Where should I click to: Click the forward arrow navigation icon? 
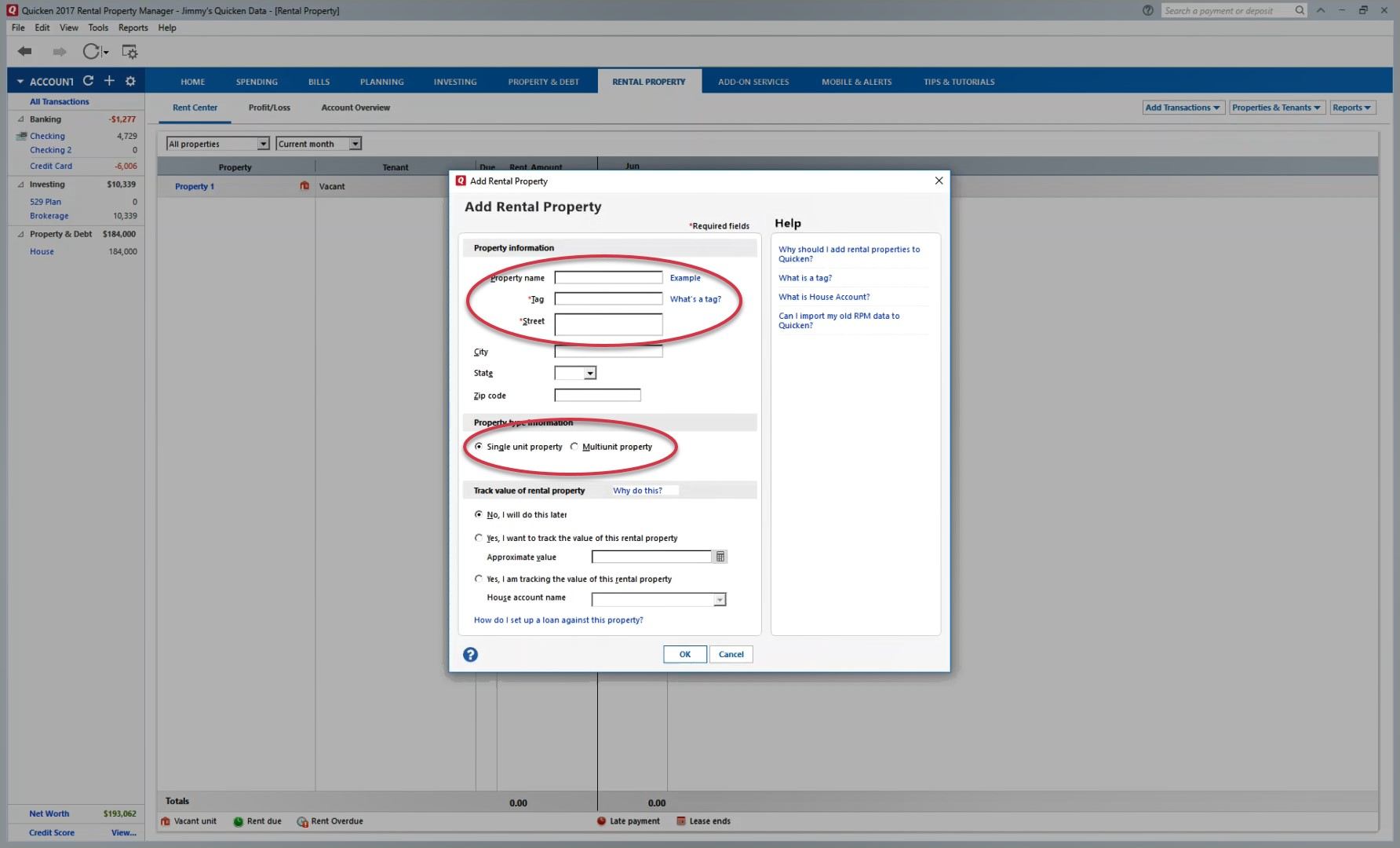point(60,52)
